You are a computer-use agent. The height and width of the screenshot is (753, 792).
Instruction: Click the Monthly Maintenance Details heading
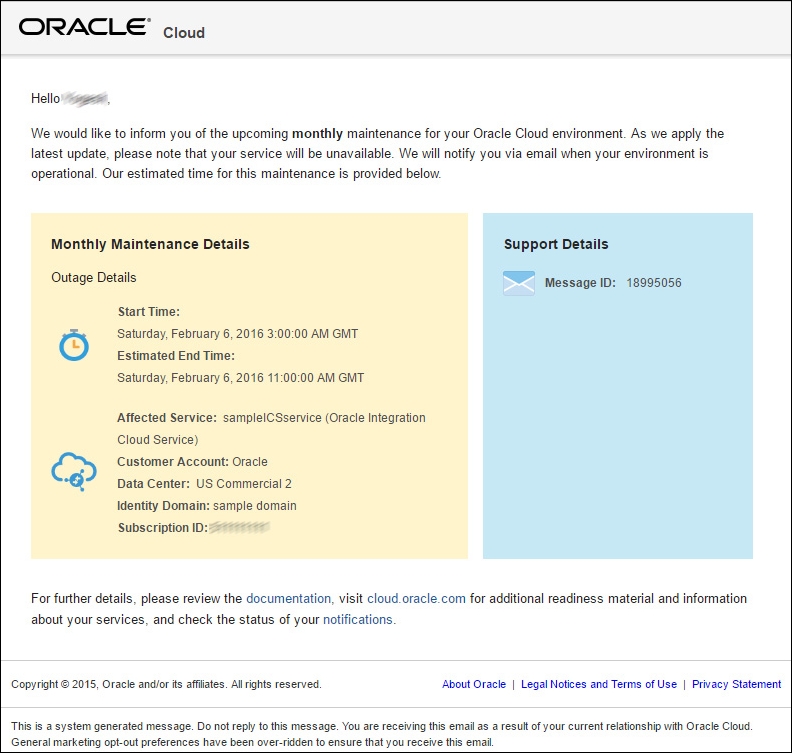[x=151, y=244]
